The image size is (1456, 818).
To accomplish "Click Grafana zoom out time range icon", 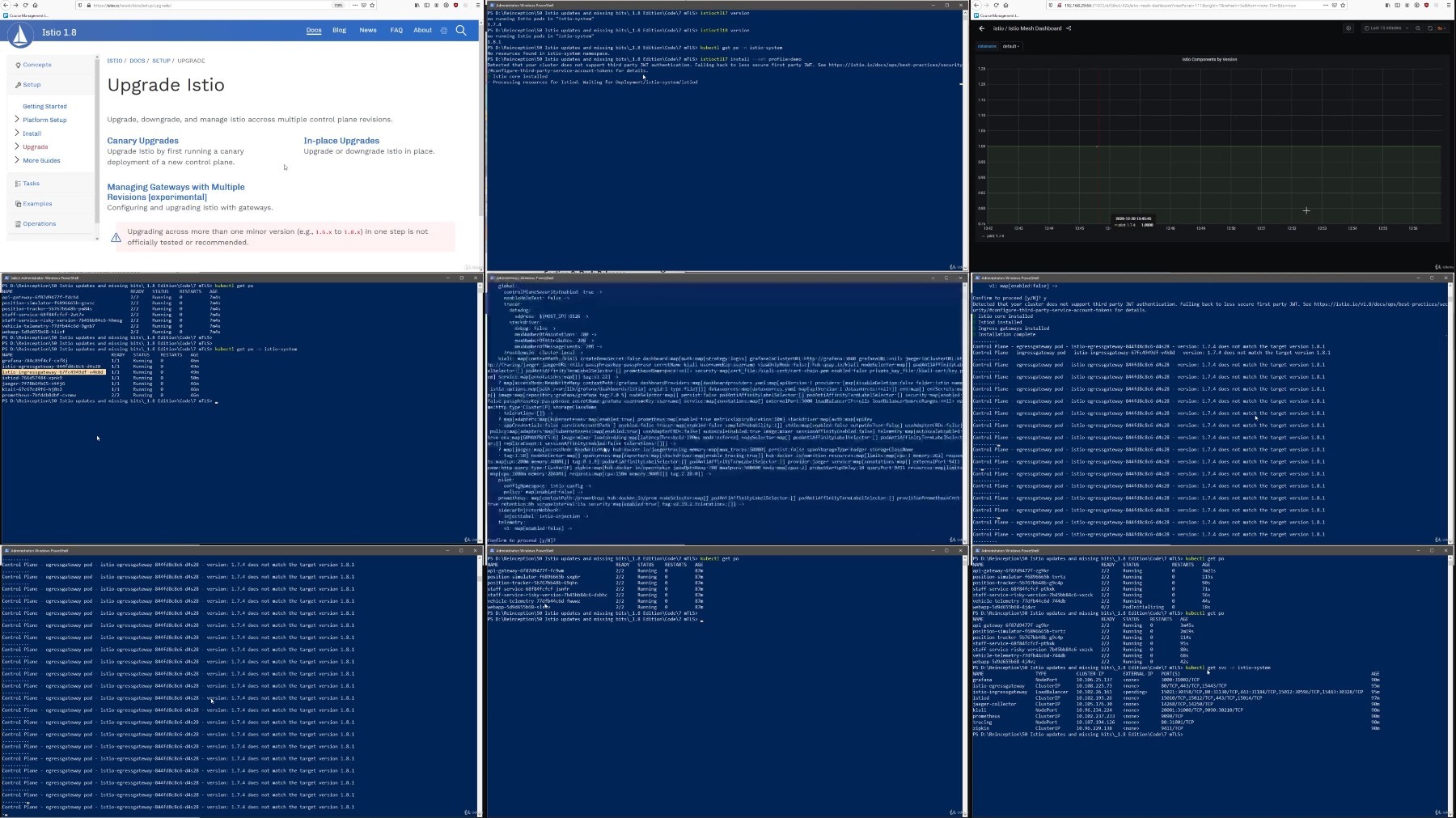I will [x=1418, y=28].
